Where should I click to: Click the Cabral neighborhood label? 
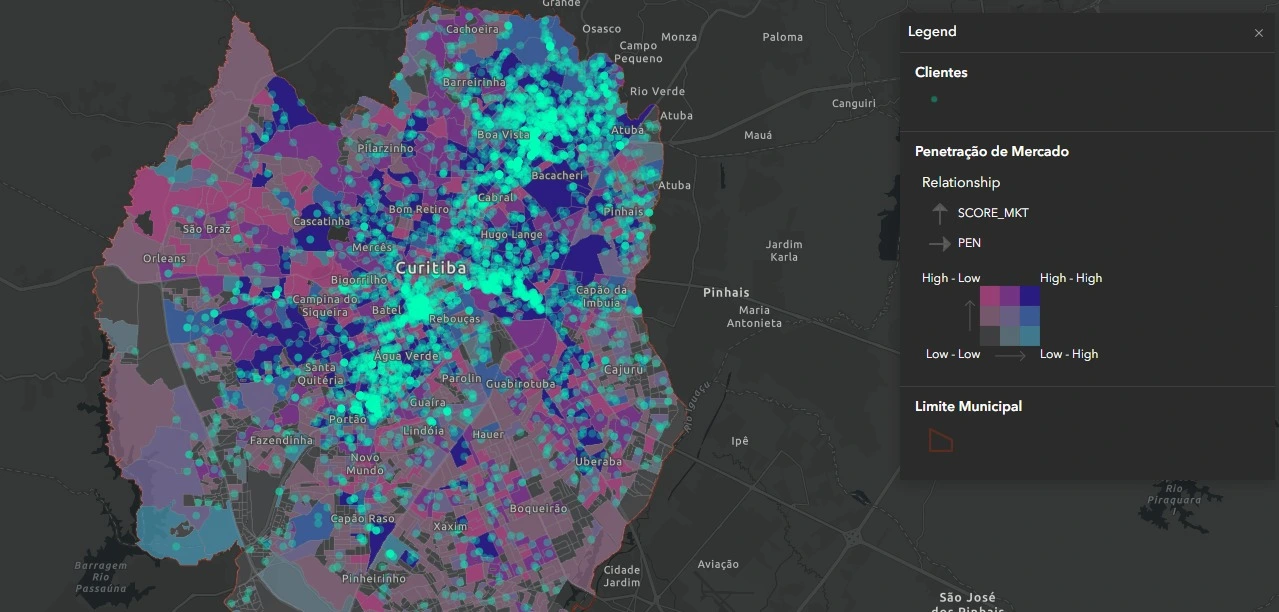click(x=496, y=198)
